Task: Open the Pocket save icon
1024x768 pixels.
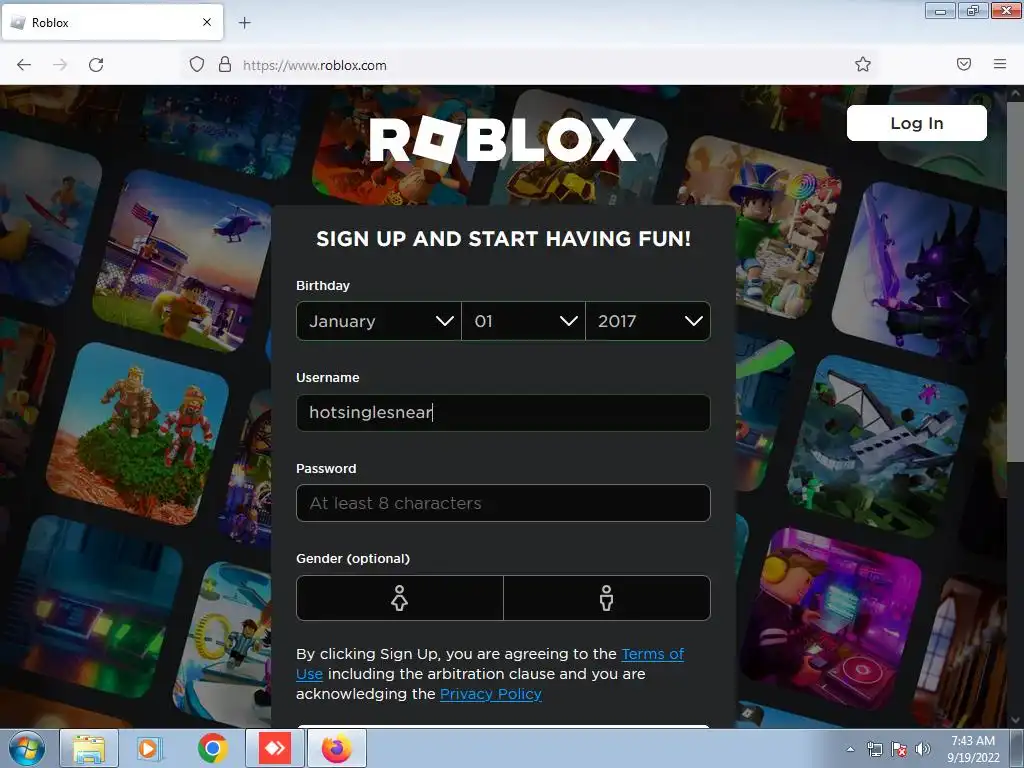Action: coord(964,64)
